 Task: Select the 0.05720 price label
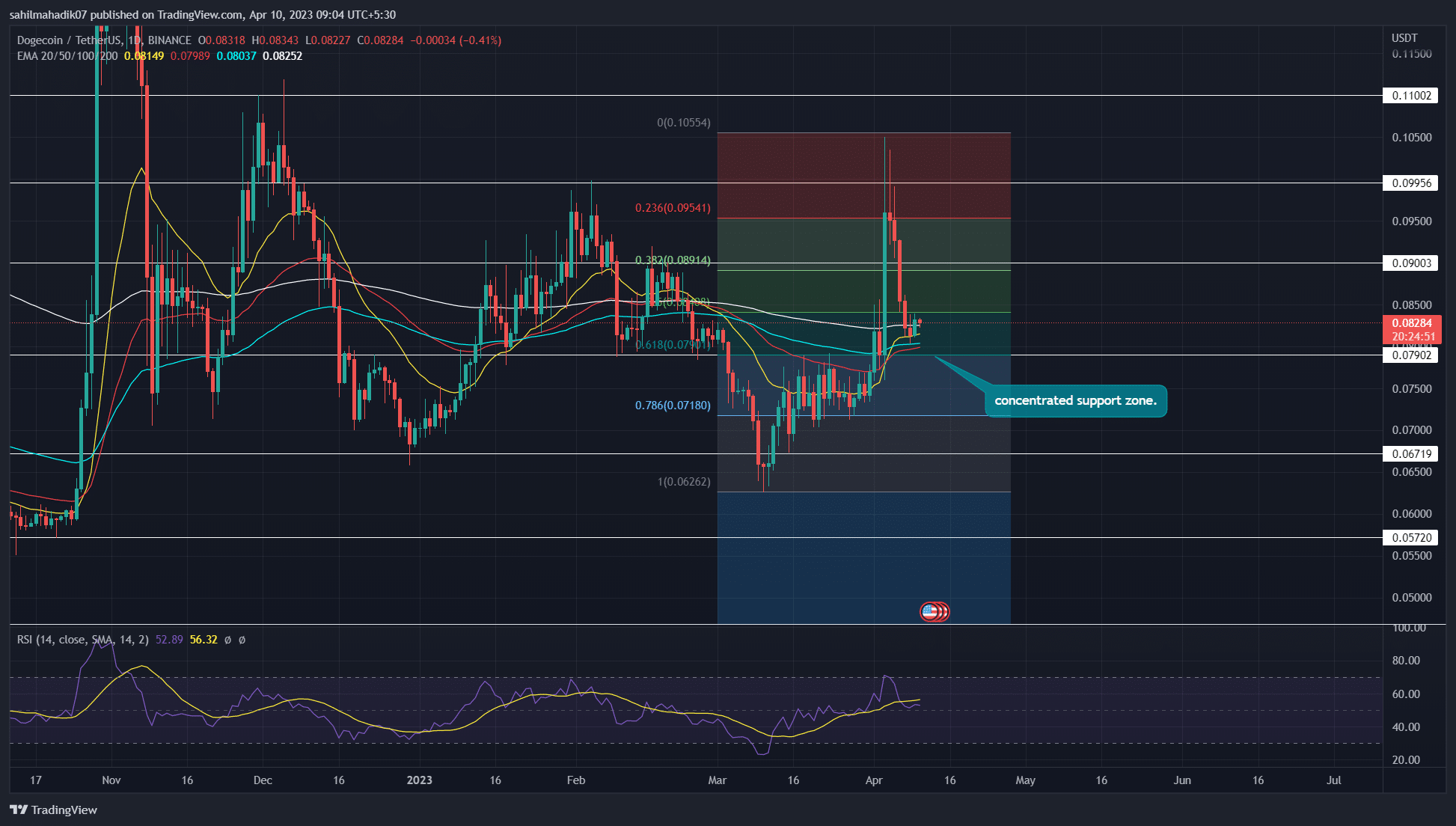1410,538
